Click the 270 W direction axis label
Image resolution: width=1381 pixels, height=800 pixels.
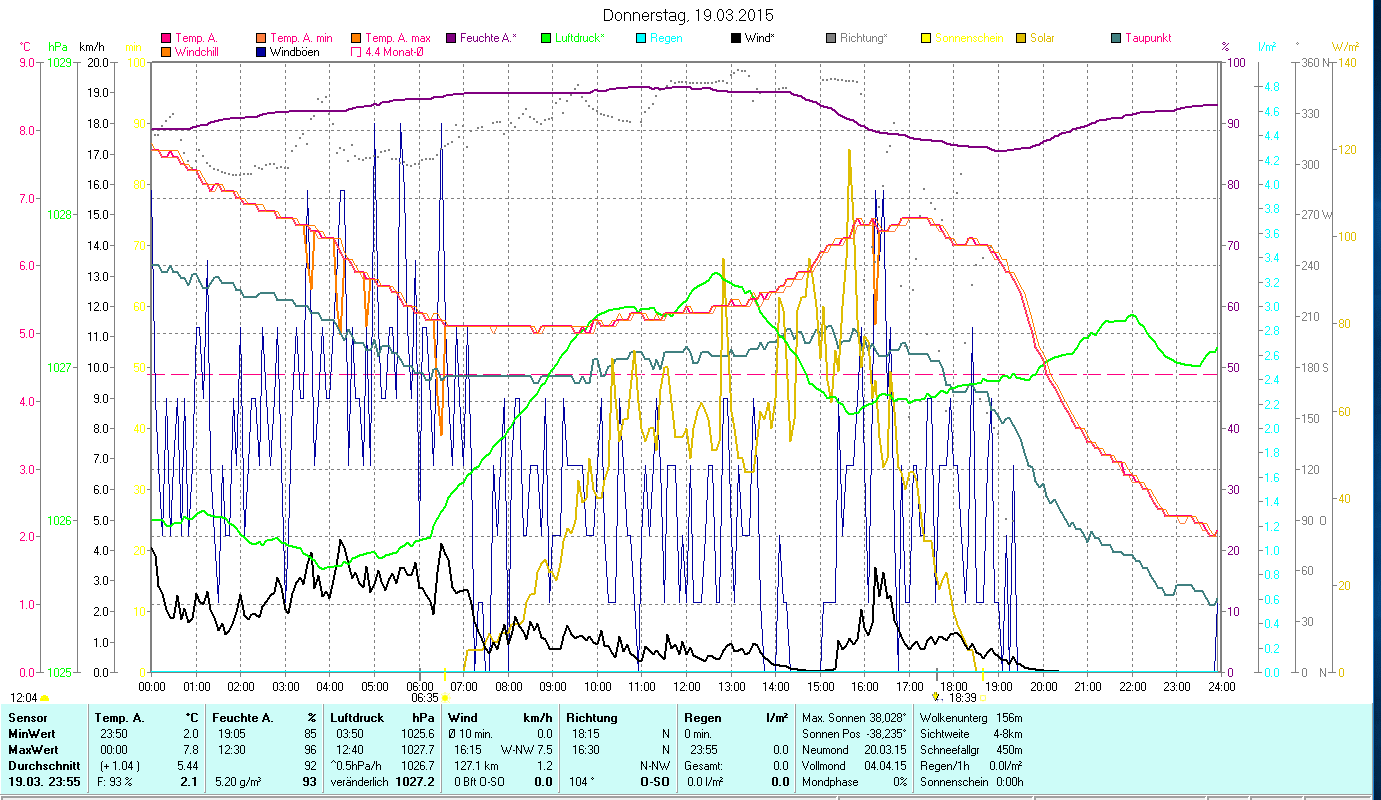coord(1316,214)
